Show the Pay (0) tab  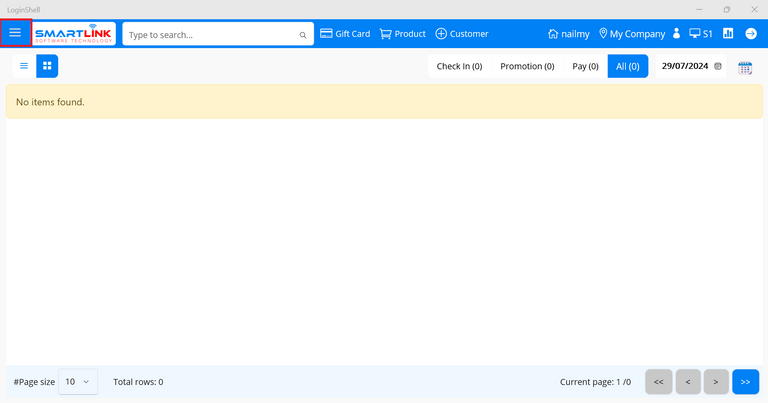[x=585, y=67]
